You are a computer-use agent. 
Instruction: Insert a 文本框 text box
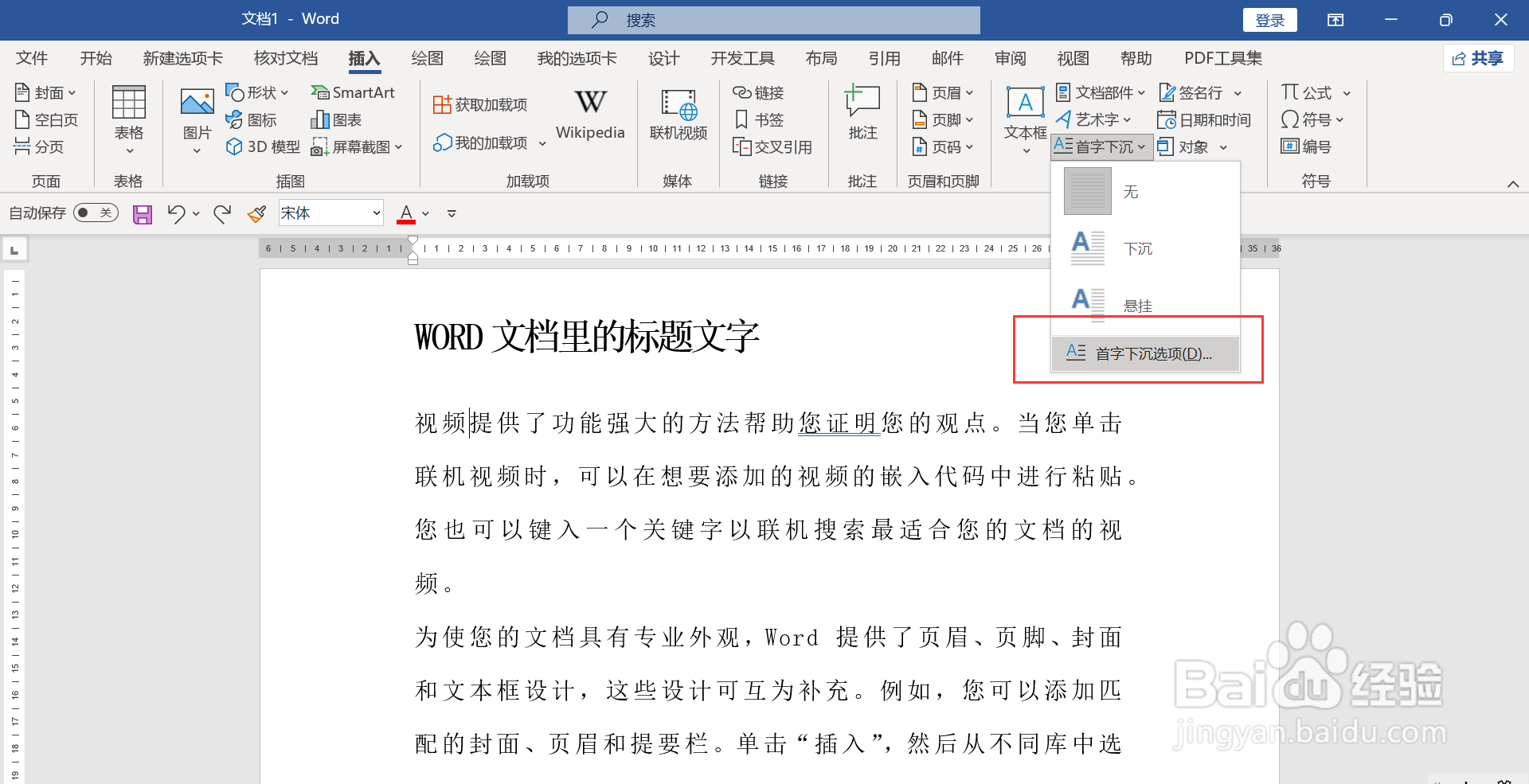tap(1025, 120)
